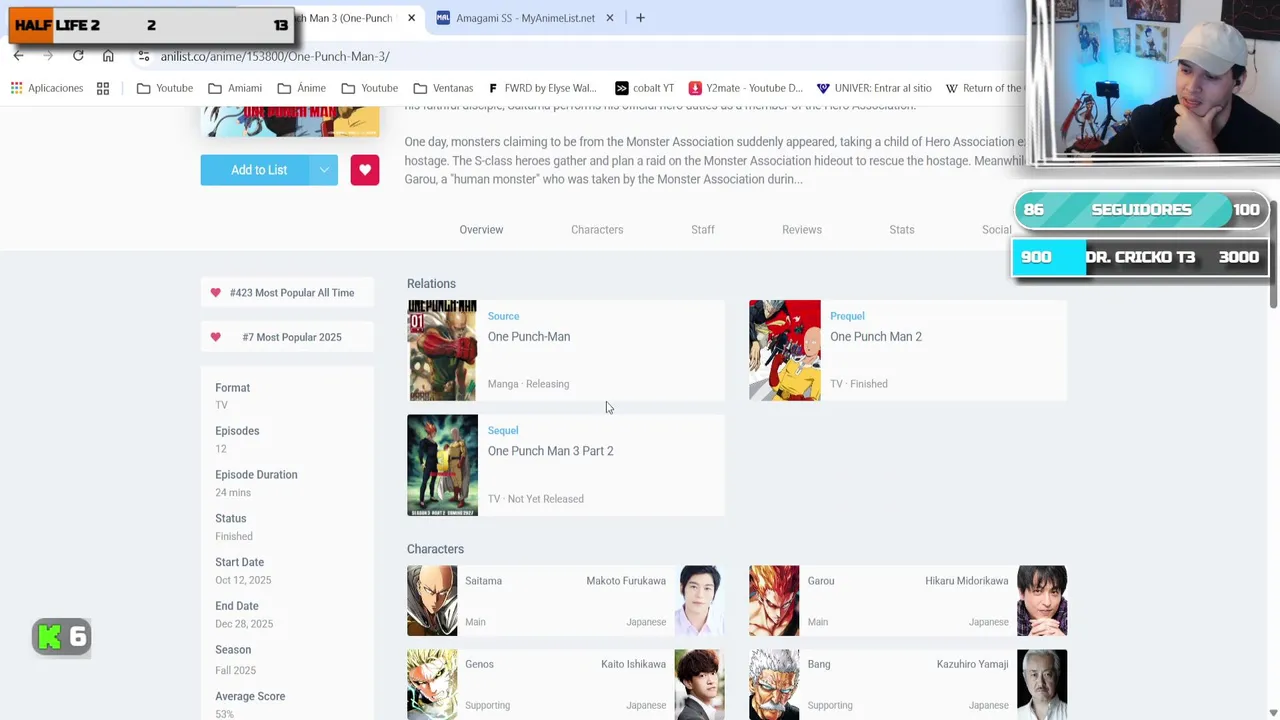1280x720 pixels.
Task: Open Genos character portrait
Action: click(x=432, y=685)
